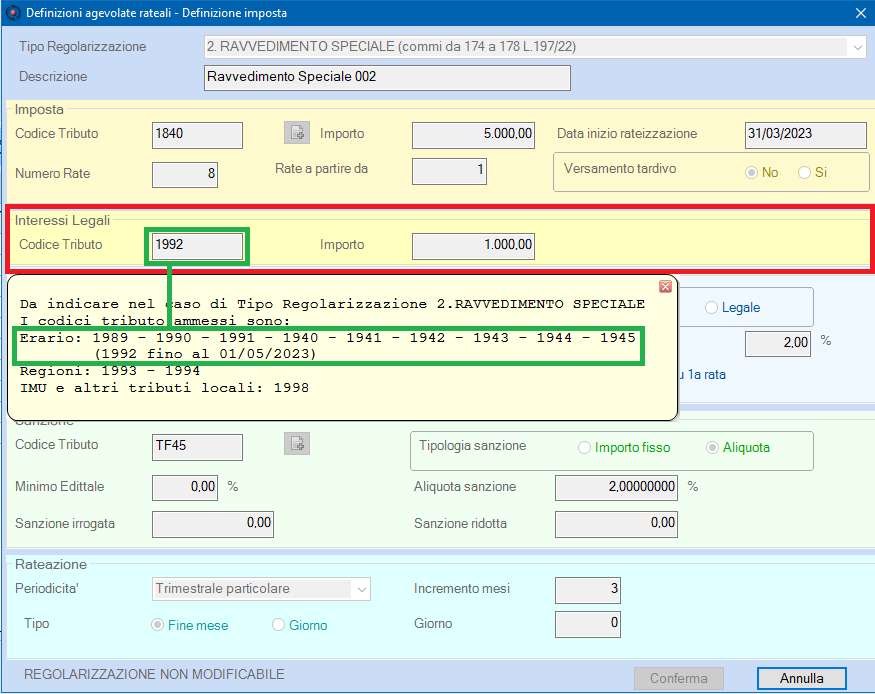875x694 pixels.
Task: Expand the Periodicita' dropdown
Action: pyautogui.click(x=361, y=589)
